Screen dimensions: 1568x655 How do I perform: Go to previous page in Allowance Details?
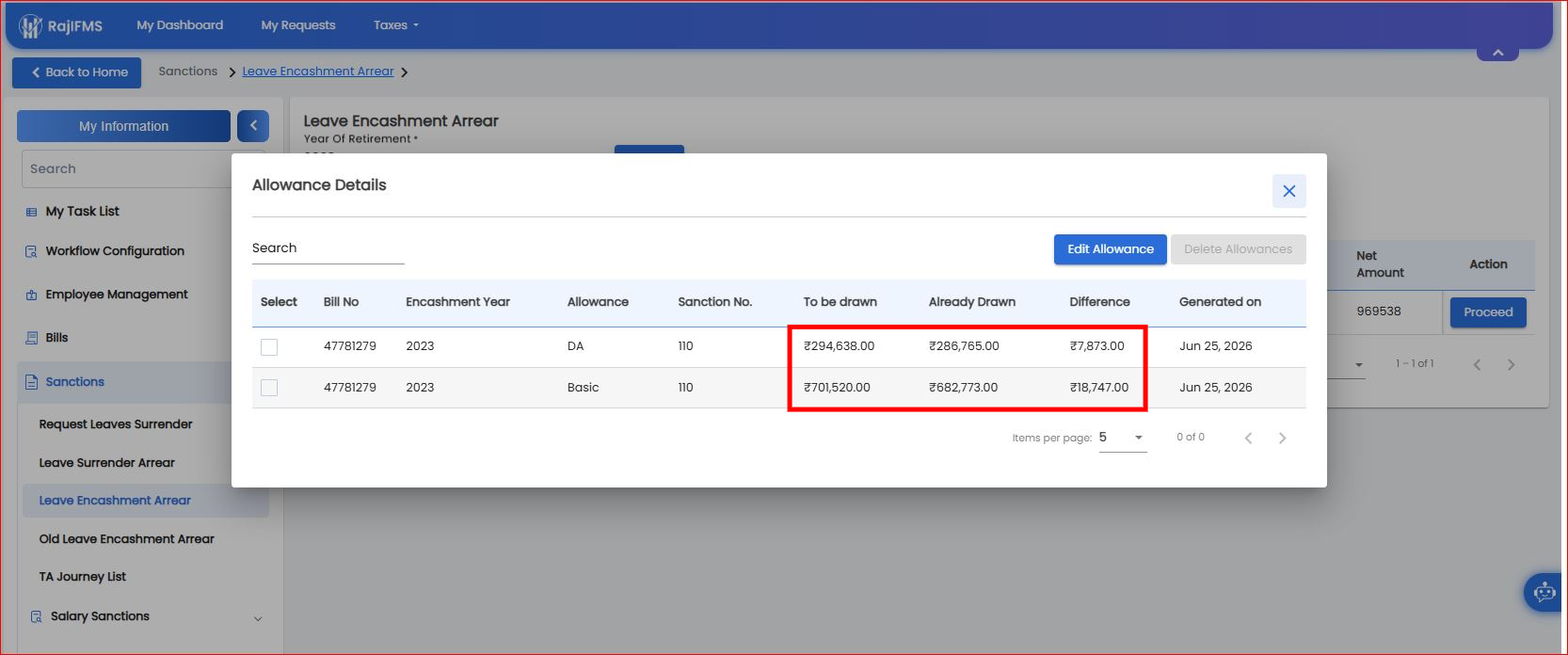coord(1248,438)
